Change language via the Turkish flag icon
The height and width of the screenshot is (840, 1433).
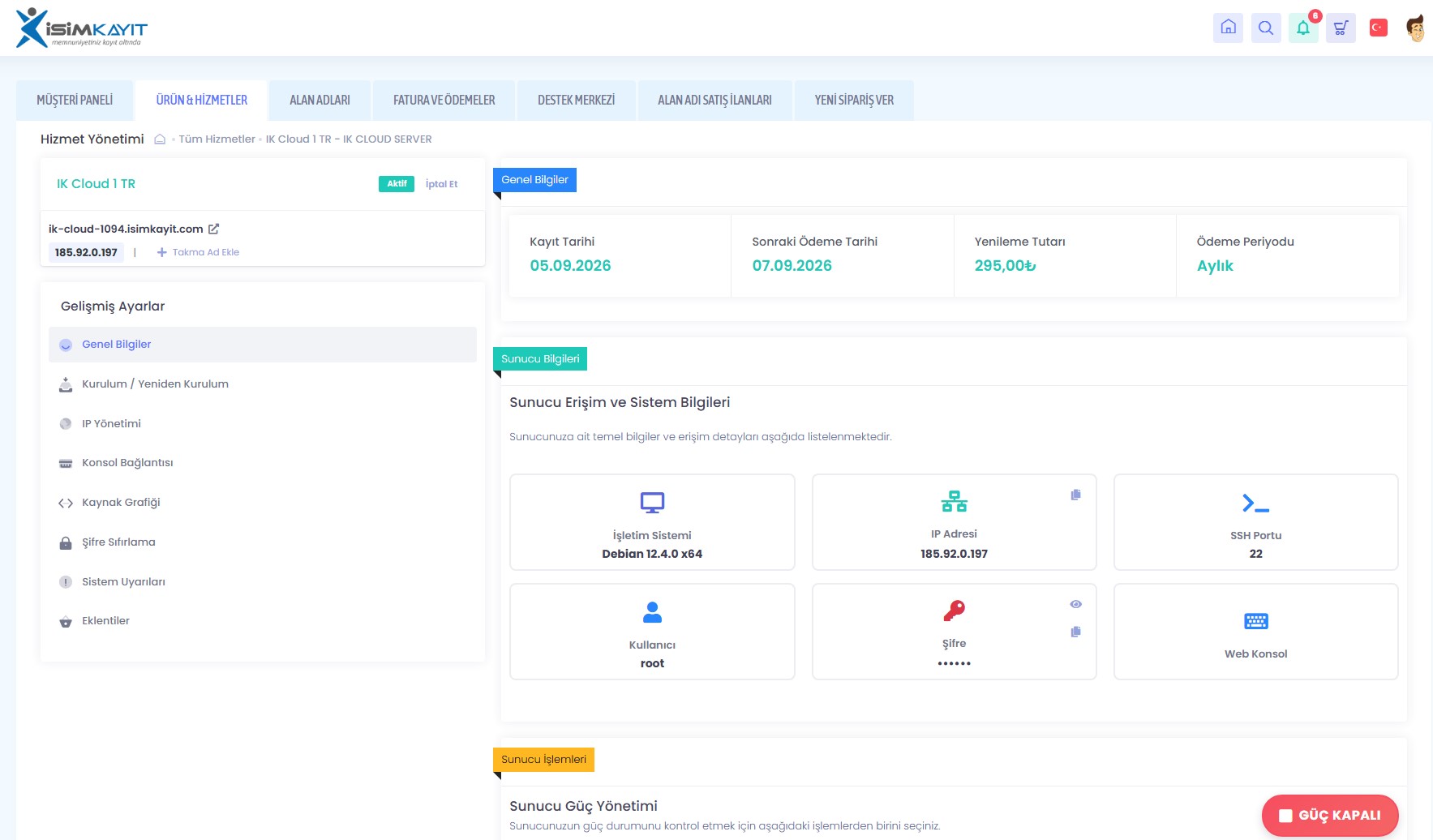1378,28
